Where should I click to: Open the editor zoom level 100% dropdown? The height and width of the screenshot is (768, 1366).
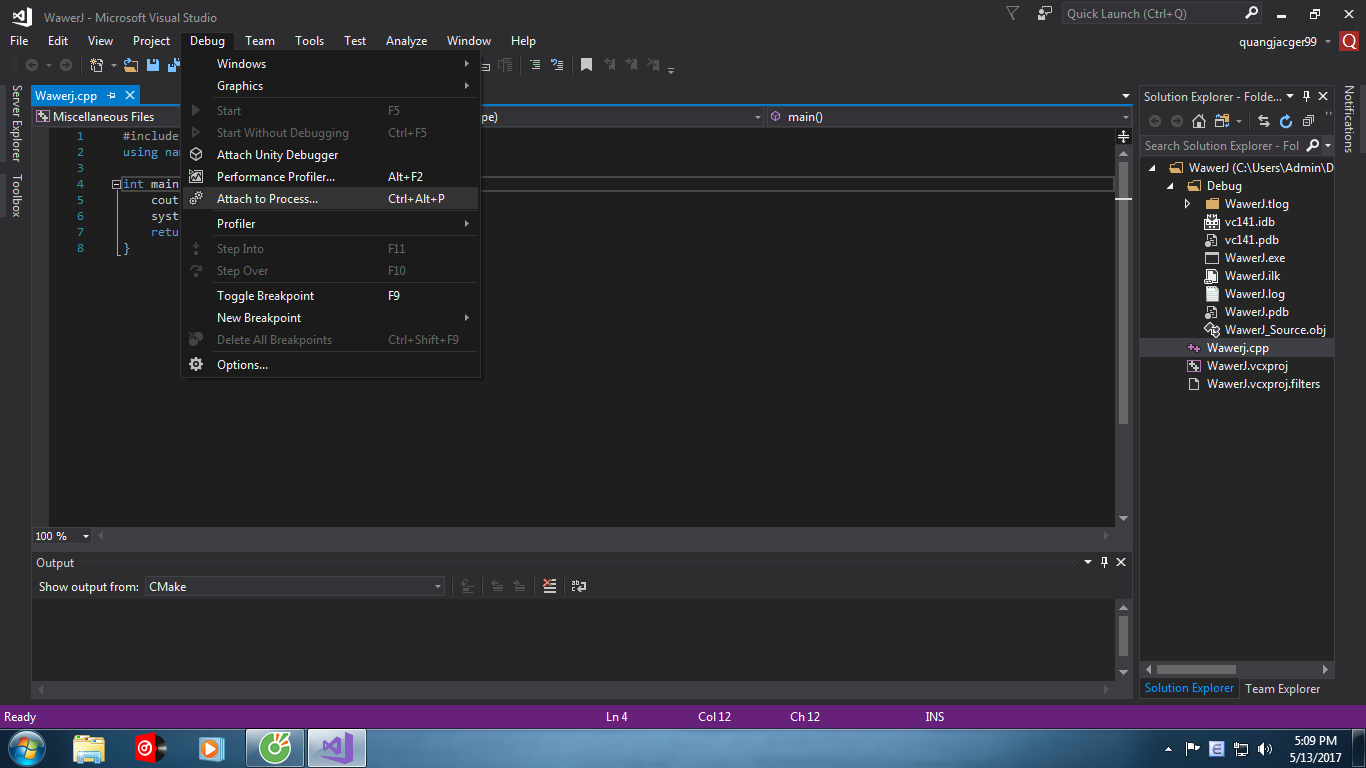(x=86, y=537)
